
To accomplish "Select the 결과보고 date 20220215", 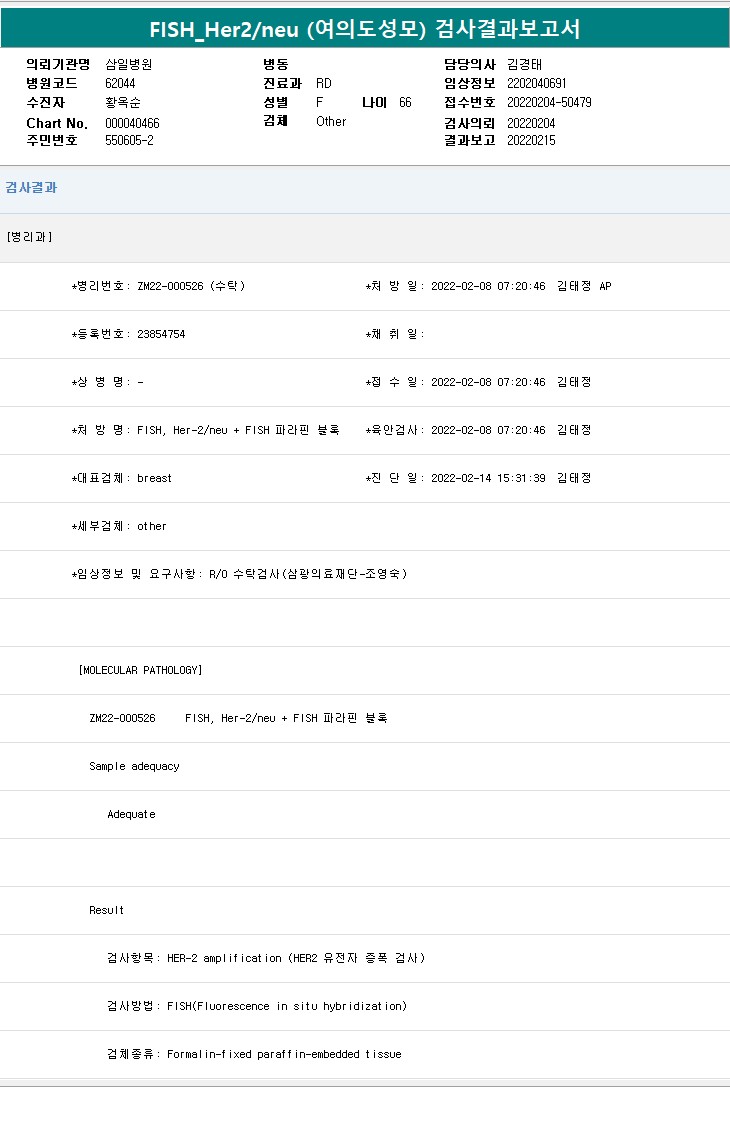I will click(531, 140).
